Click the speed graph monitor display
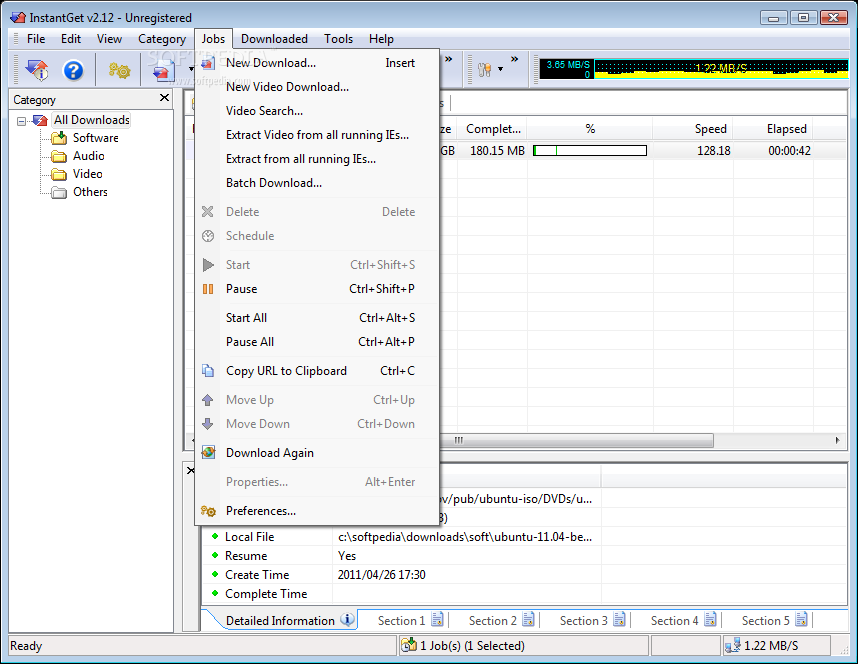 click(x=694, y=69)
